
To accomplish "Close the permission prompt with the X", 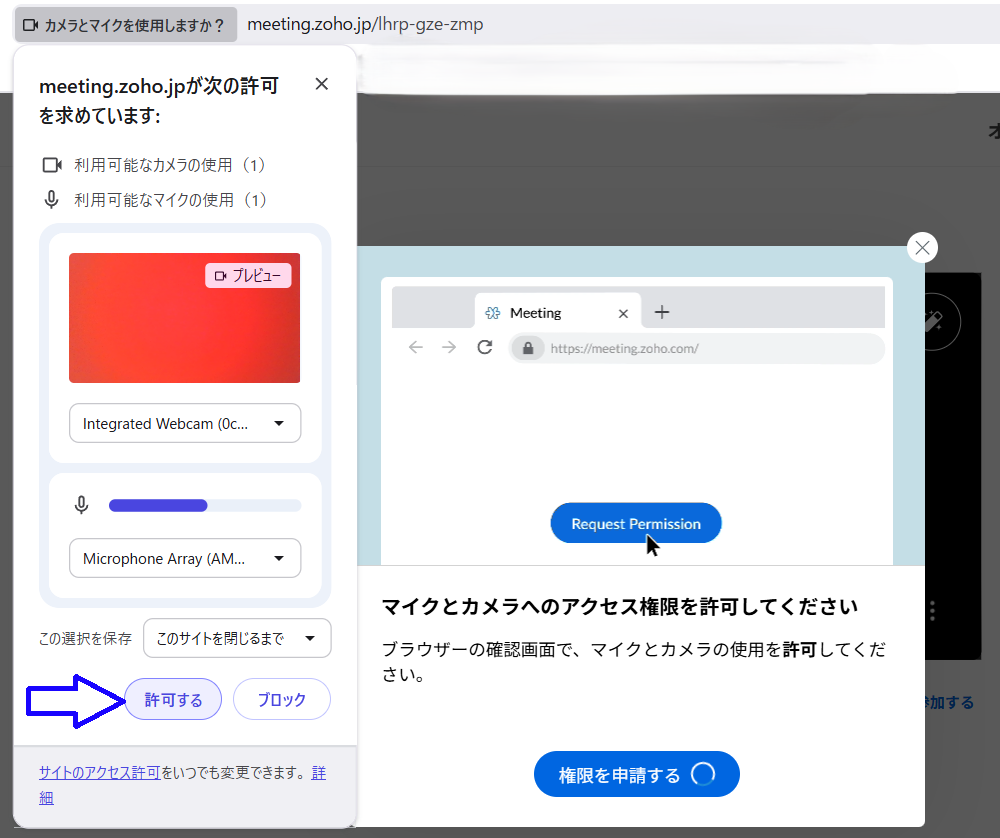I will [x=321, y=85].
